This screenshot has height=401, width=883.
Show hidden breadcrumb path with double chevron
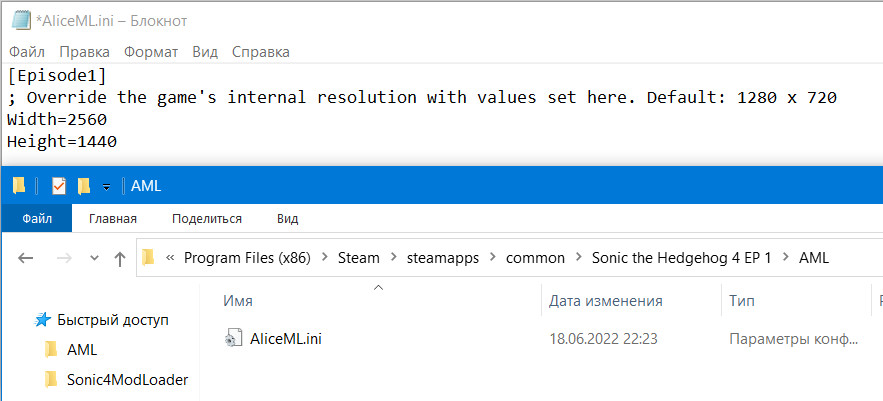(x=170, y=258)
